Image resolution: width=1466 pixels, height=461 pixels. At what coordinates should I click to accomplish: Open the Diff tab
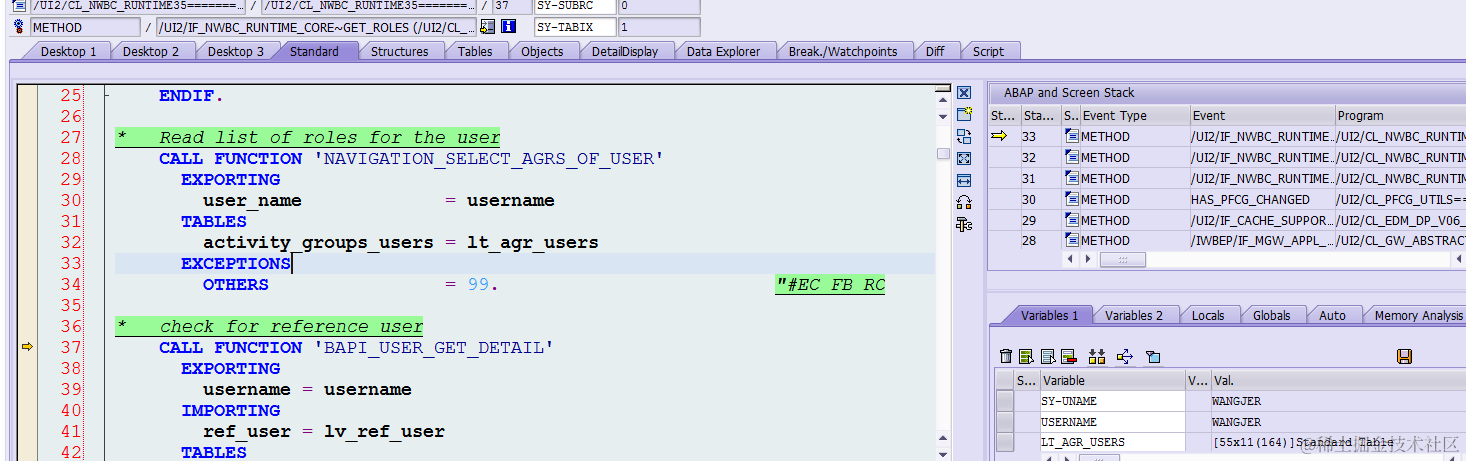[935, 51]
